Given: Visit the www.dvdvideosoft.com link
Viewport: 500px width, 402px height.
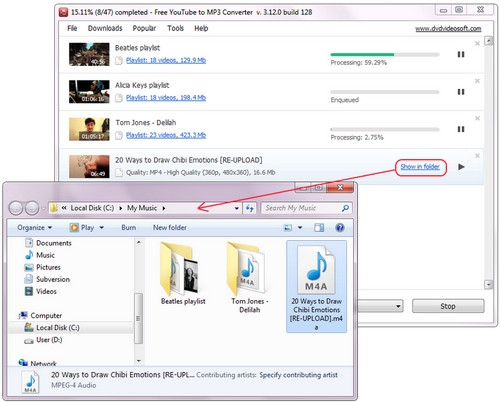Looking at the screenshot, I should 448,29.
